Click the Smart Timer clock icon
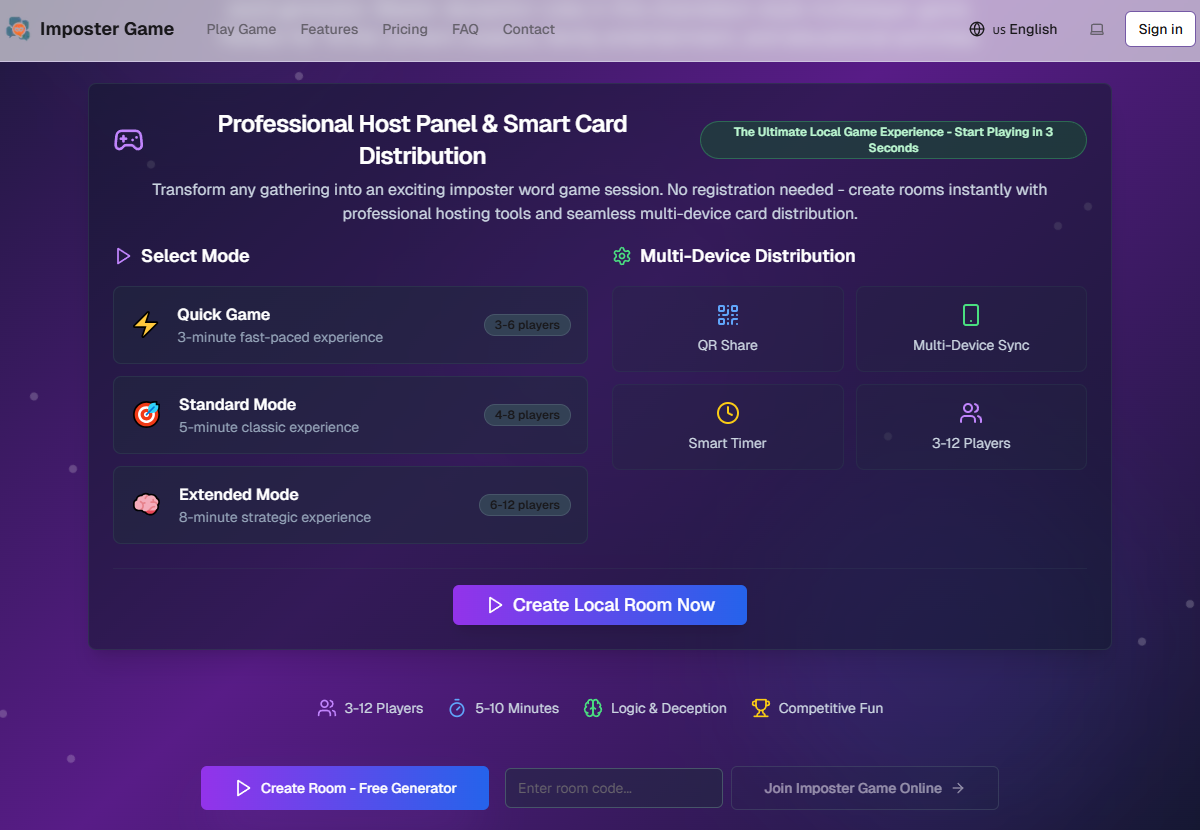The width and height of the screenshot is (1200, 830). tap(728, 413)
